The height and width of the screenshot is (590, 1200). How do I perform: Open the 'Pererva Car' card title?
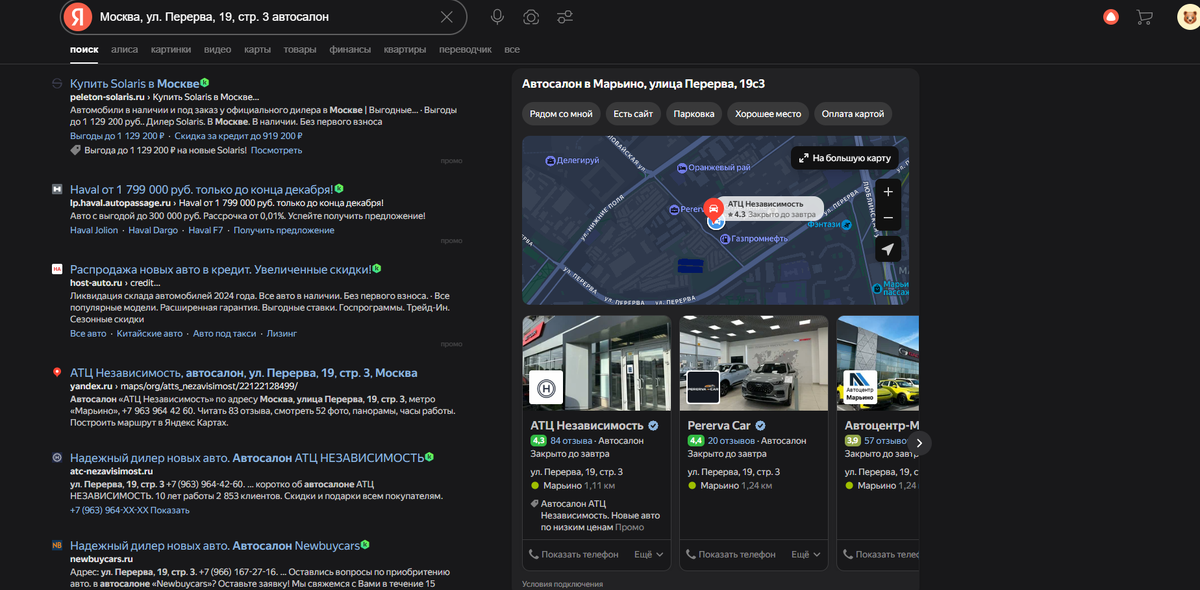pos(719,425)
